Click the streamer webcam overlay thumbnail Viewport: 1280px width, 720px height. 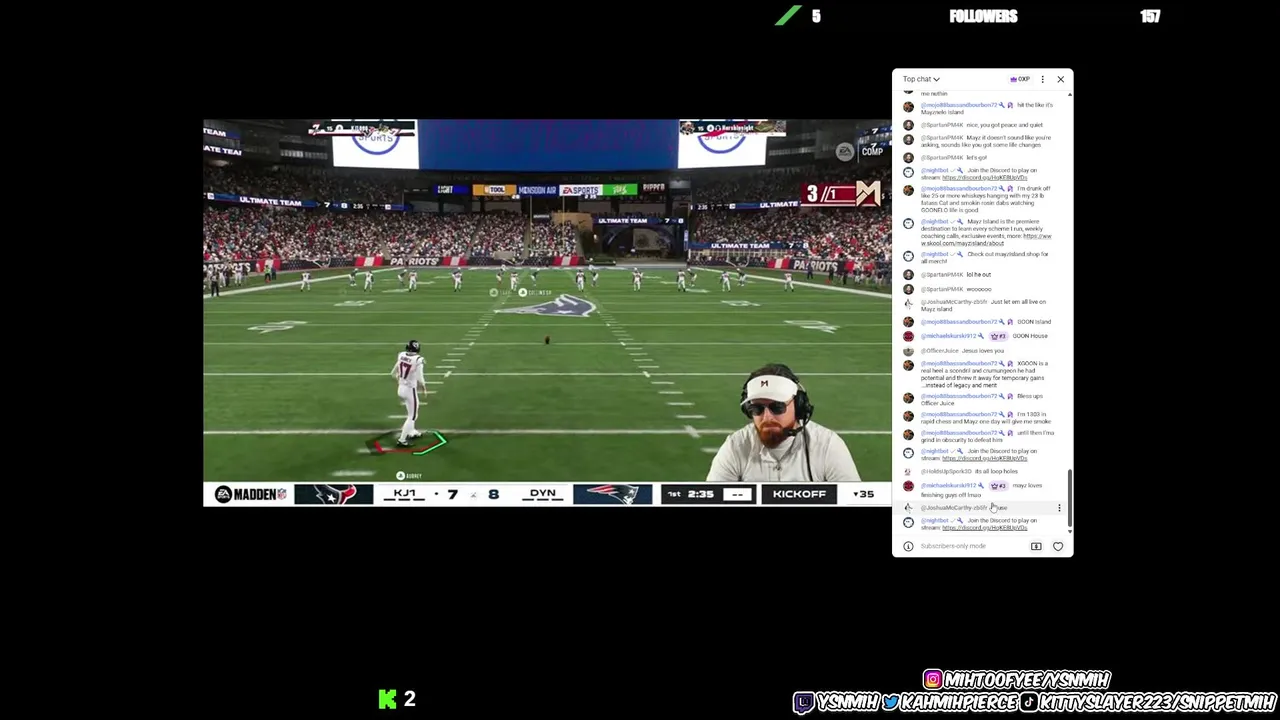coord(785,423)
